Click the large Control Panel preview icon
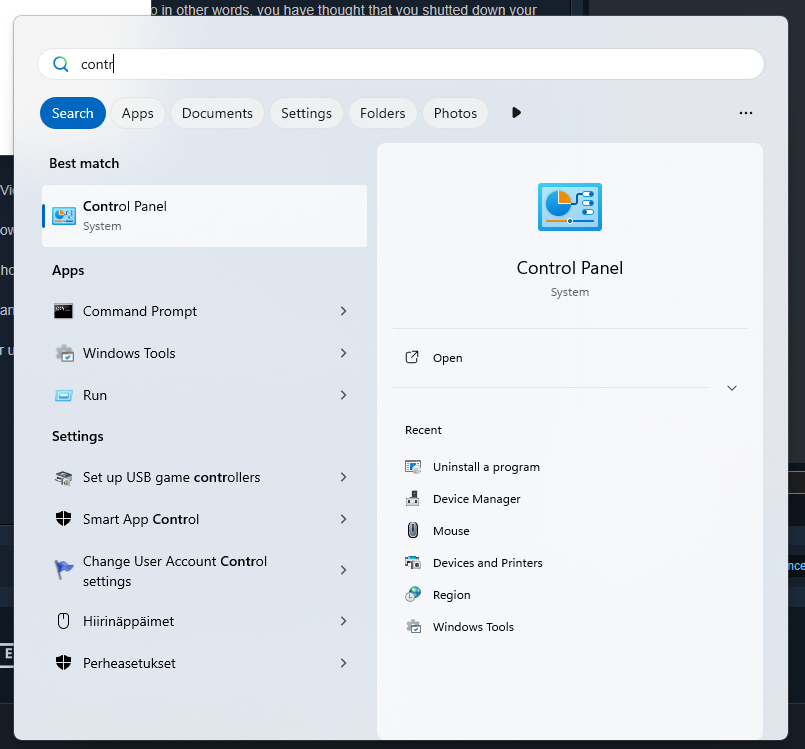 tap(569, 207)
